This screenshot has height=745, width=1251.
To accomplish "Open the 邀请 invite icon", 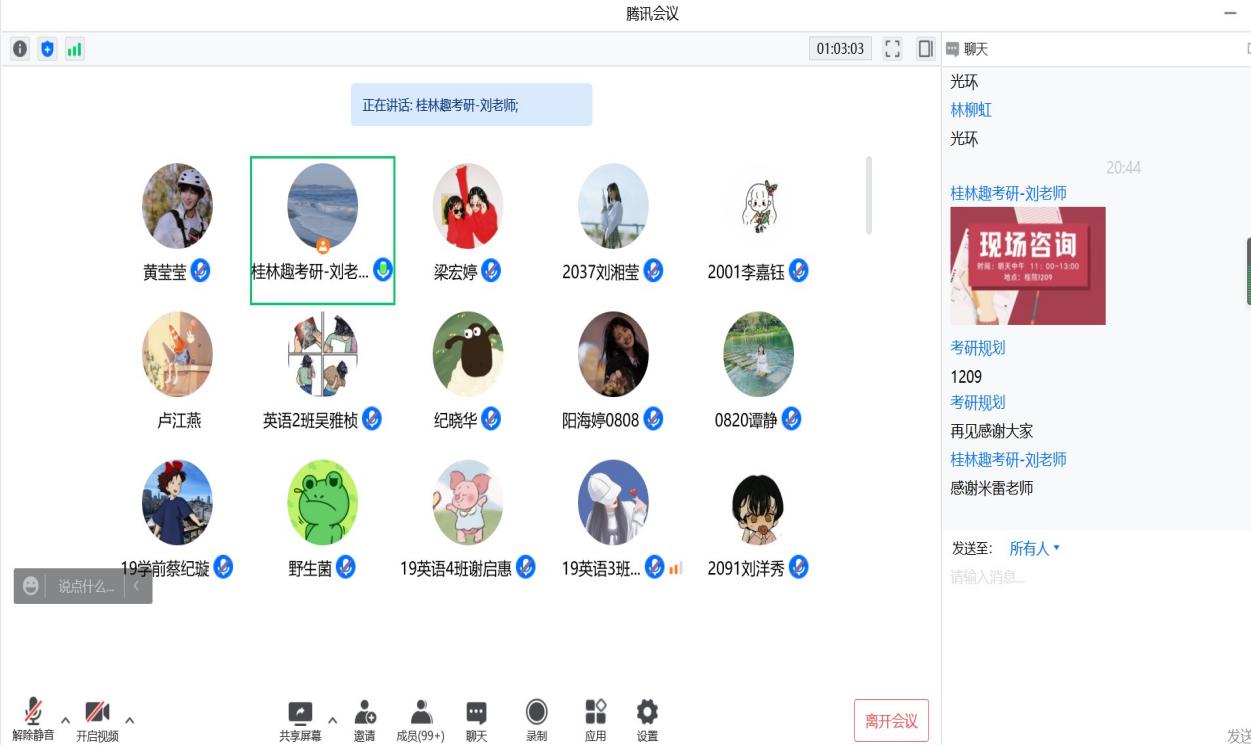I will [x=364, y=720].
